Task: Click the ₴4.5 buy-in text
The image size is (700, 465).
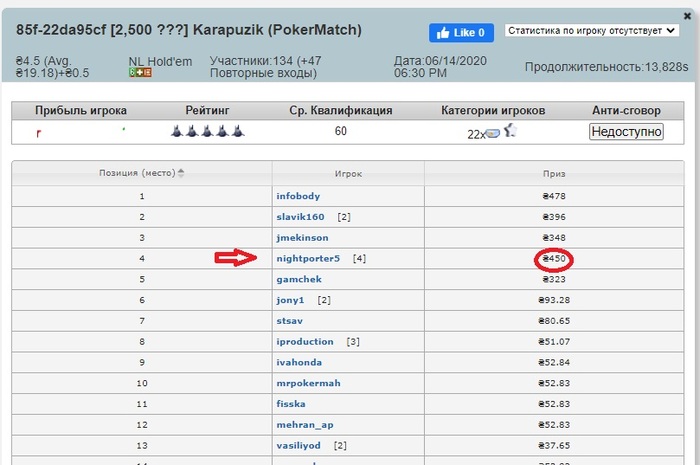Action: click(x=52, y=67)
